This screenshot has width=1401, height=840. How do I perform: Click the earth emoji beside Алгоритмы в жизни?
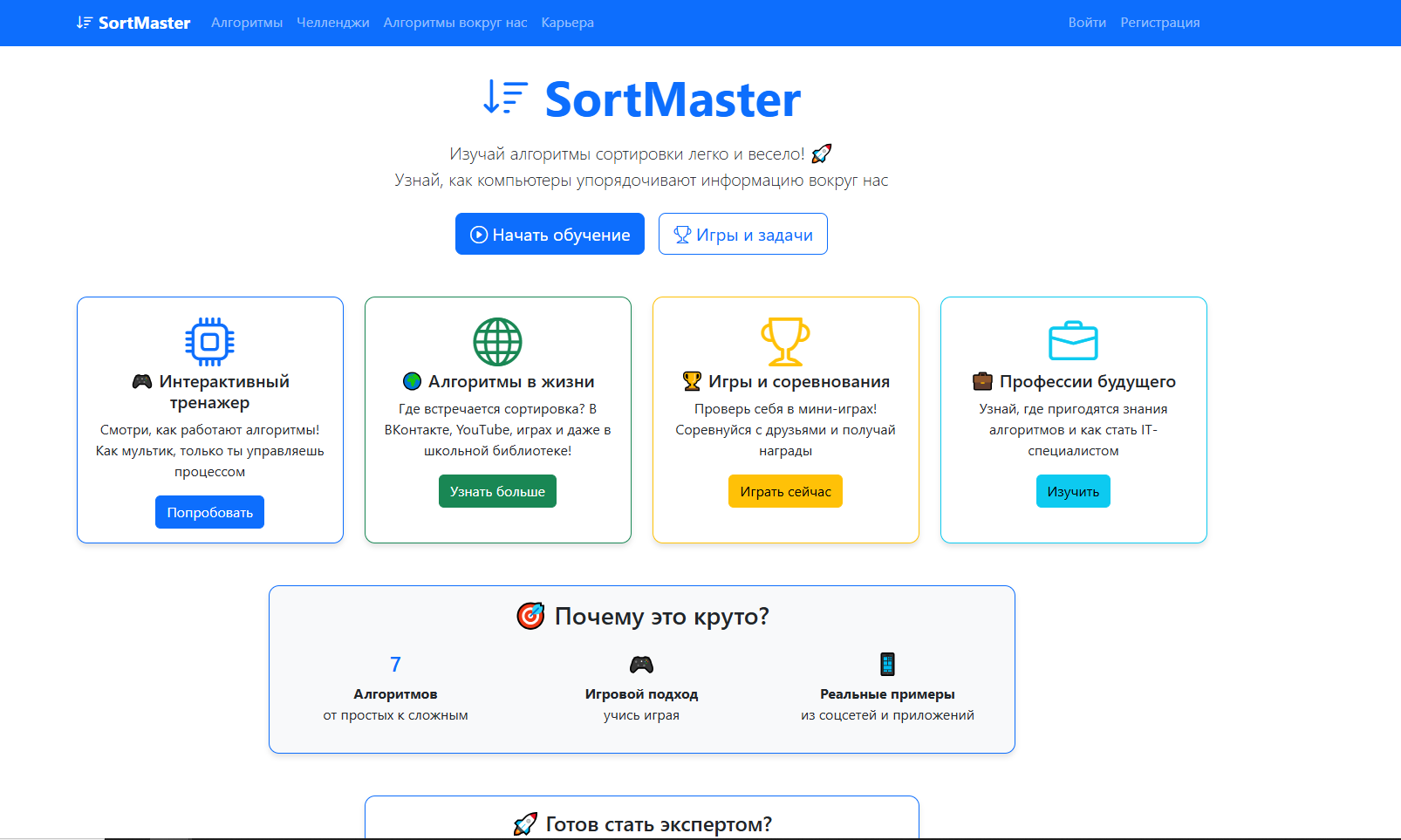click(413, 381)
